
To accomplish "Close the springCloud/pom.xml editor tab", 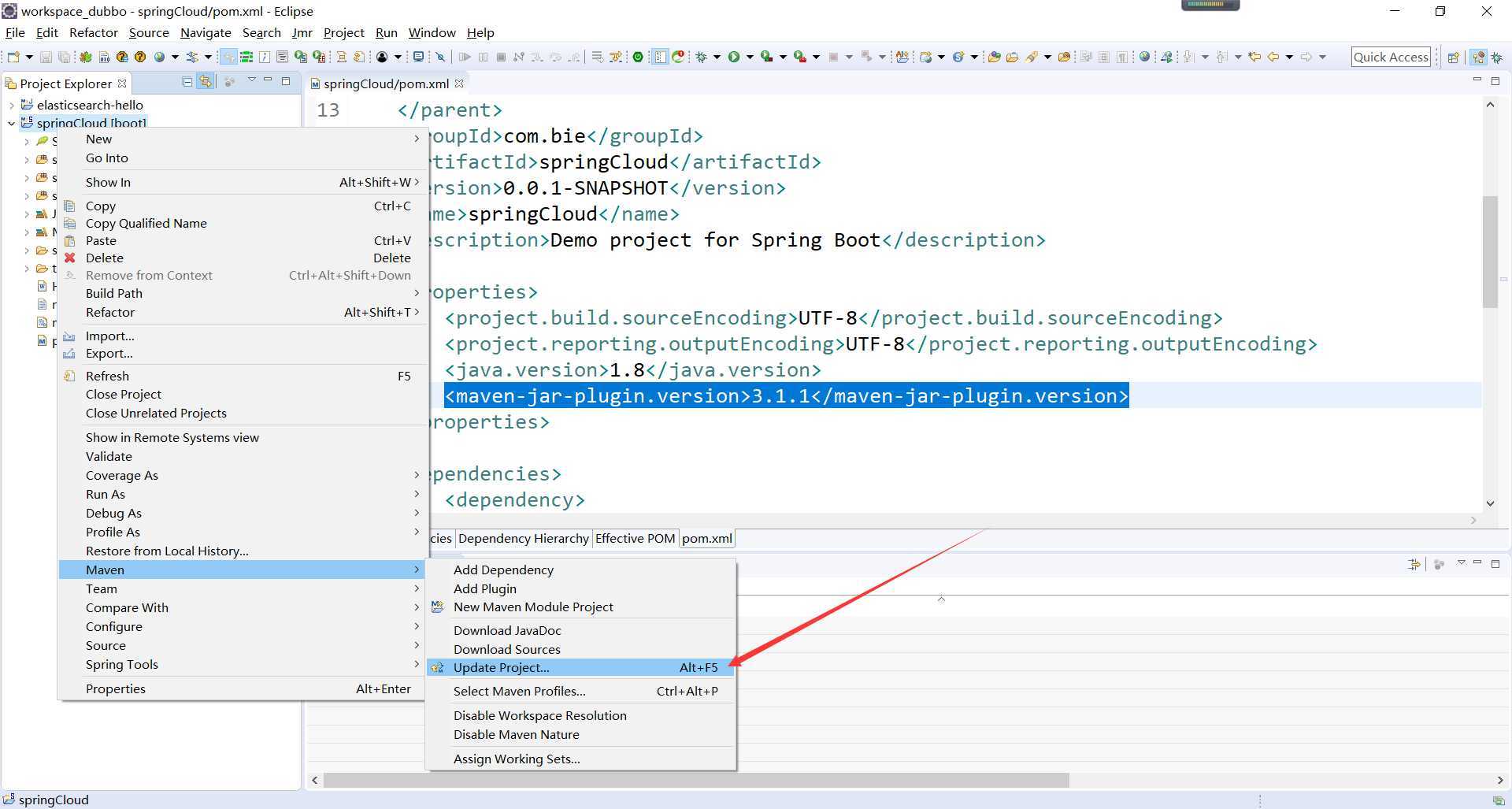I will pyautogui.click(x=459, y=83).
